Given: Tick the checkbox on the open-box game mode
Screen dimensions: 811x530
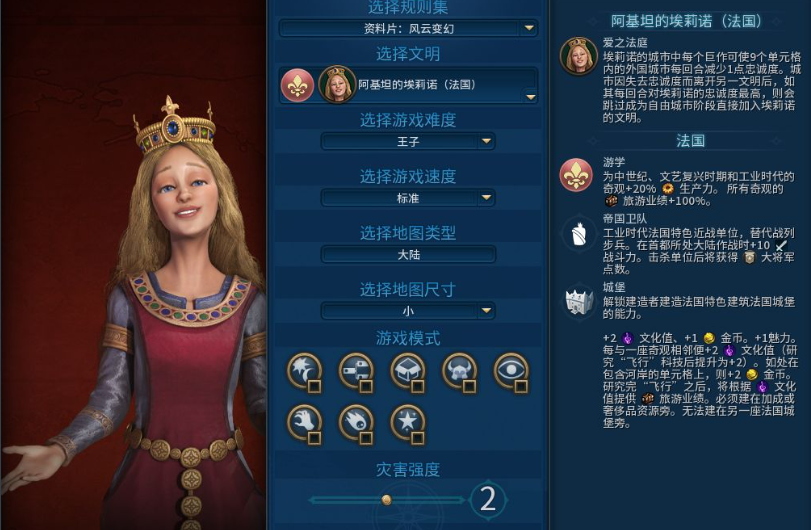Looking at the screenshot, I should [x=417, y=386].
